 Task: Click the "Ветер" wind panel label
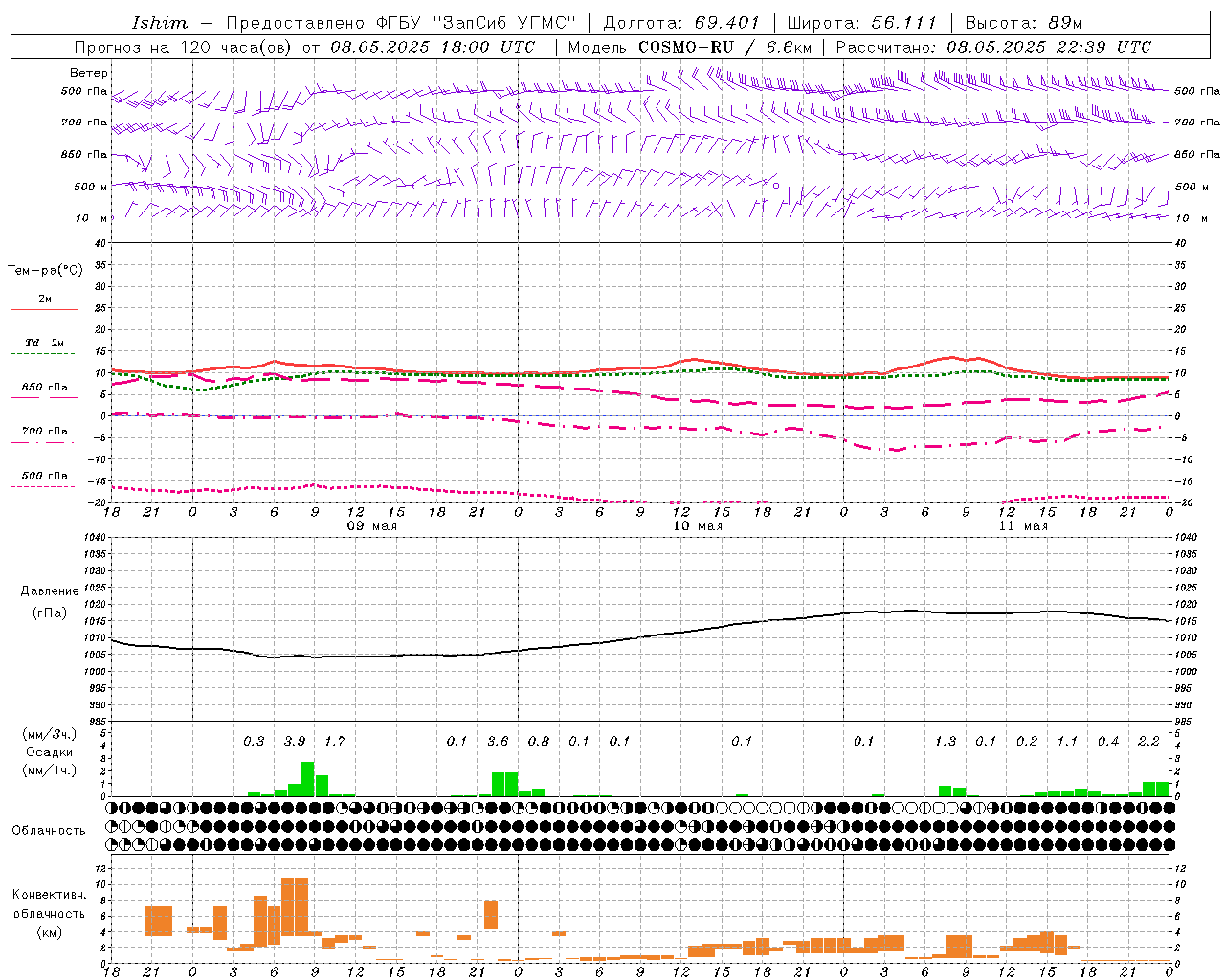point(89,73)
